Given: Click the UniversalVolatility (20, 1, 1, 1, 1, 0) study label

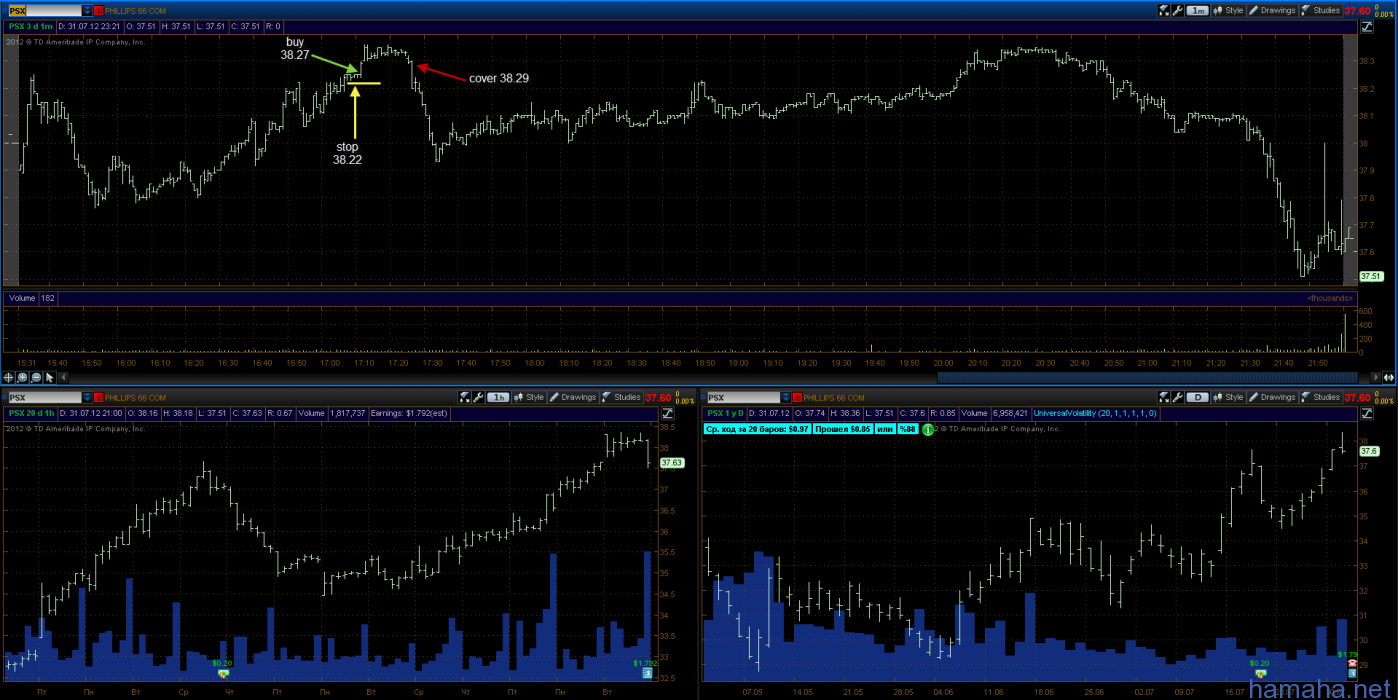Looking at the screenshot, I should pos(1095,413).
